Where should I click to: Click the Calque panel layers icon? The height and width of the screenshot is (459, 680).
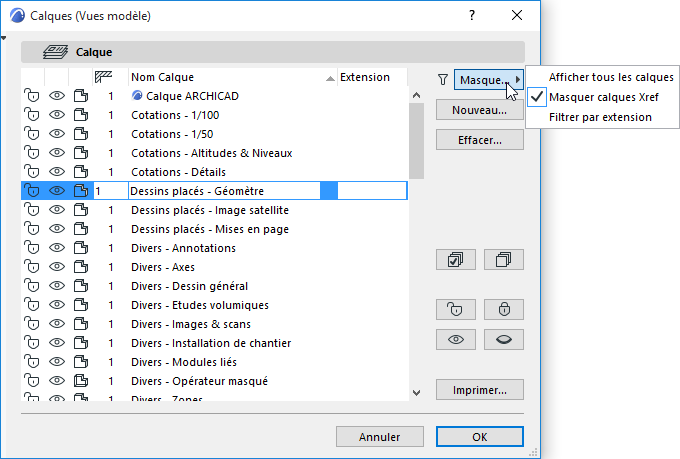click(56, 52)
